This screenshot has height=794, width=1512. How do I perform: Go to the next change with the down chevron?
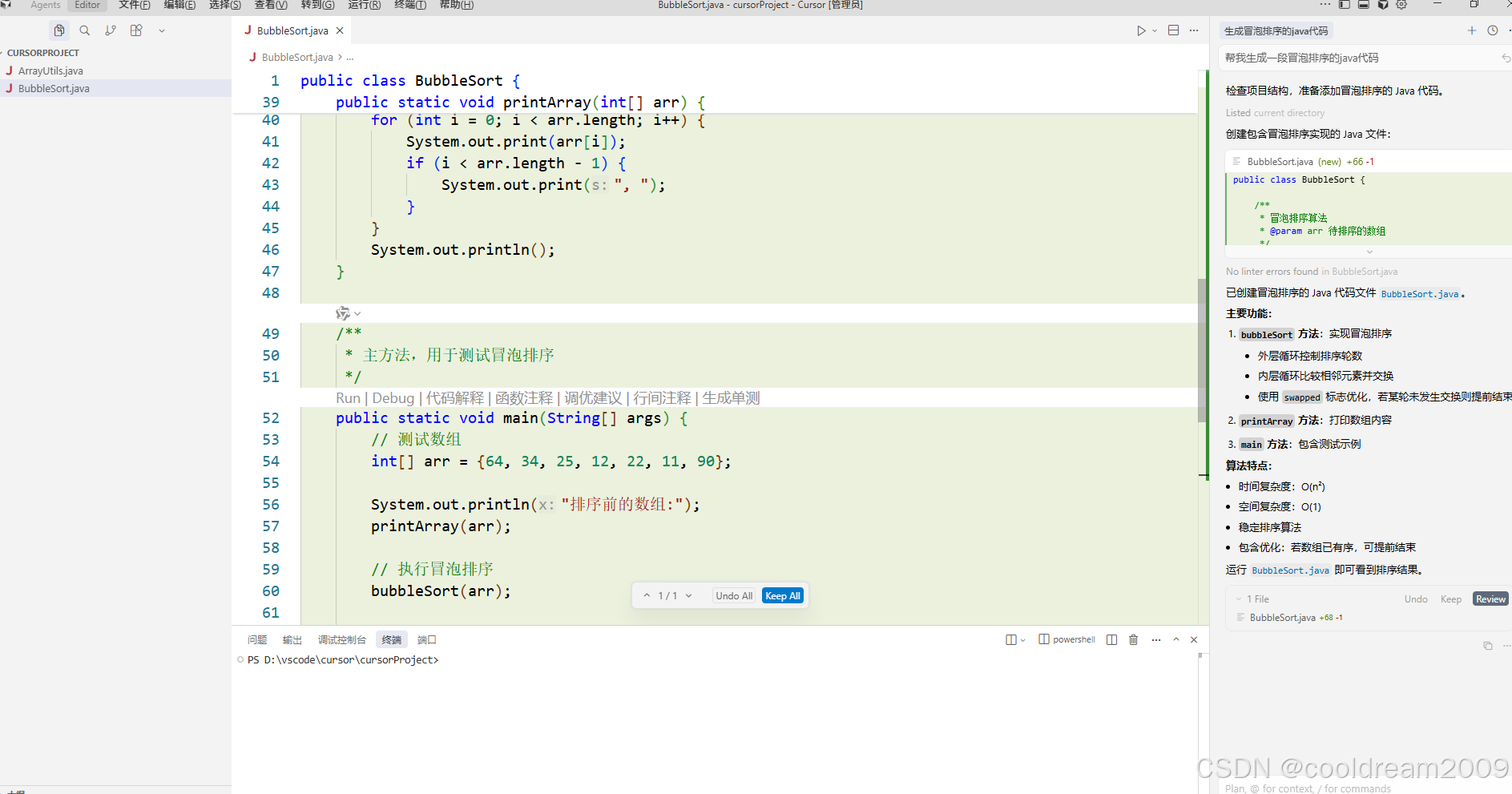688,596
